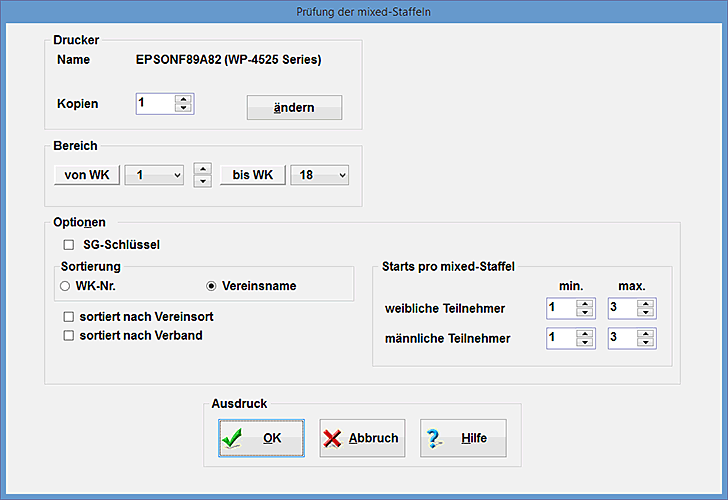
Task: Decrease Kopien with the down arrow
Action: 182,109
